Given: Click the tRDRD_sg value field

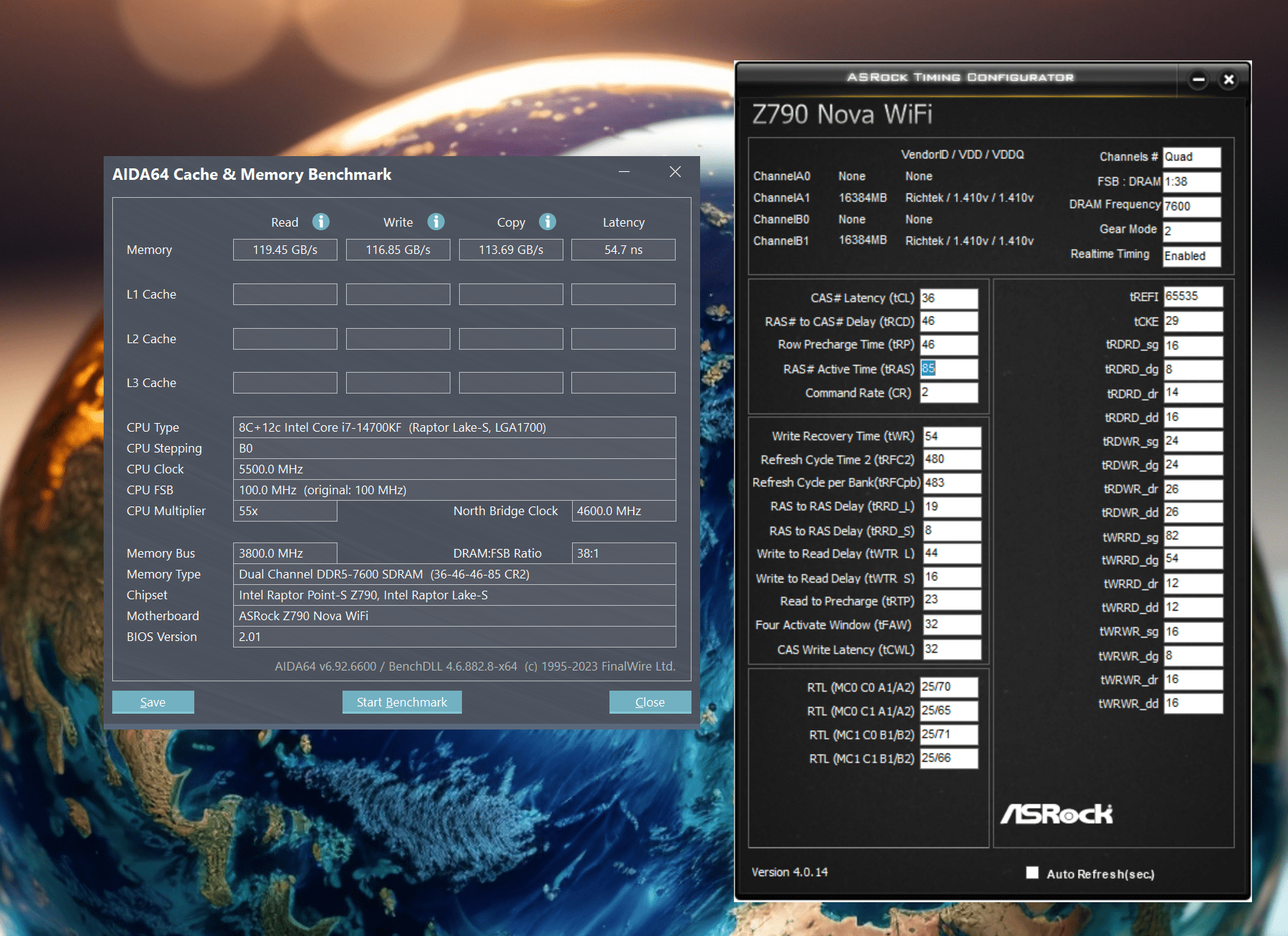Looking at the screenshot, I should pyautogui.click(x=1193, y=345).
